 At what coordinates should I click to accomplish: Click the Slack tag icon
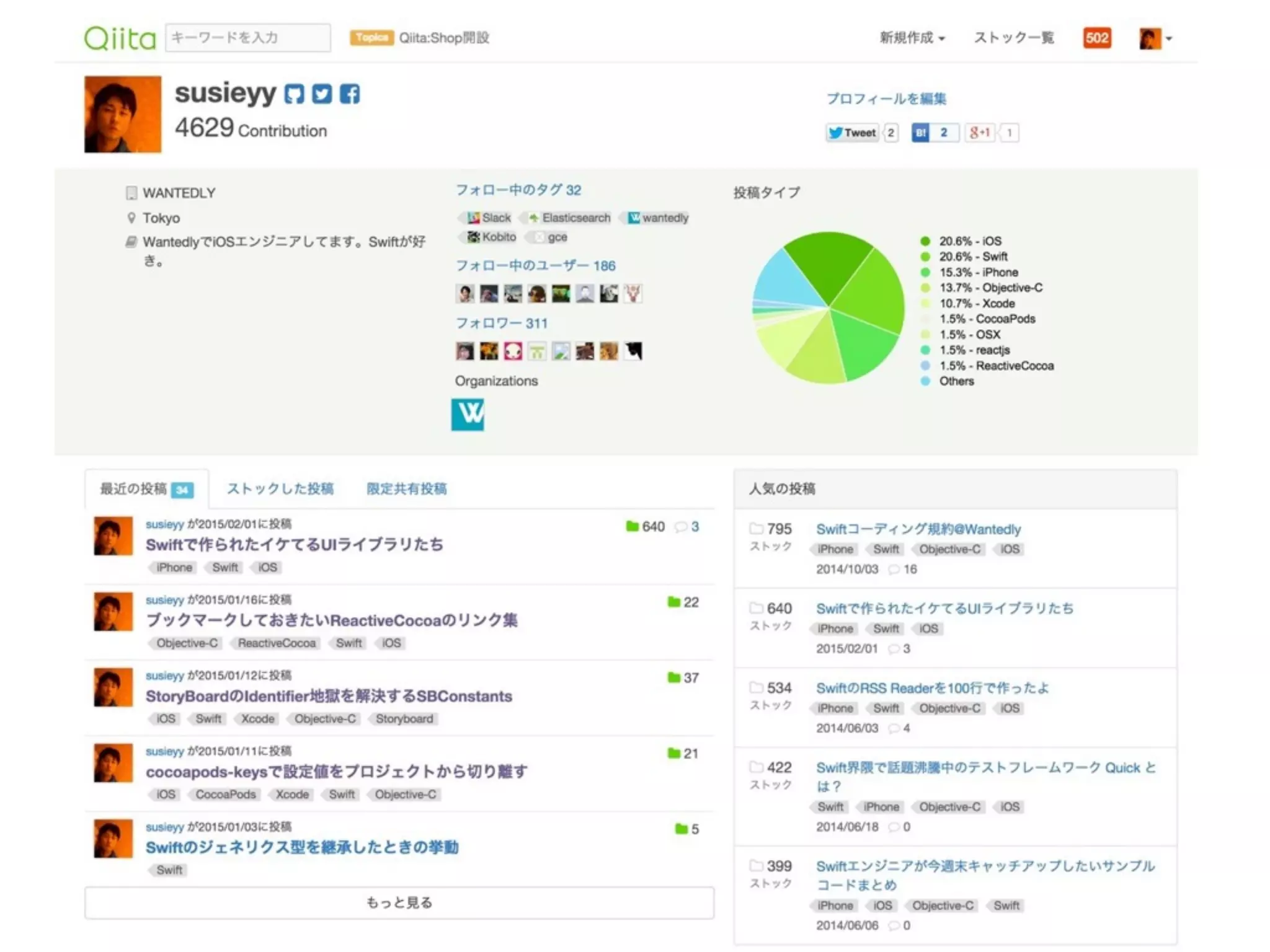474,218
